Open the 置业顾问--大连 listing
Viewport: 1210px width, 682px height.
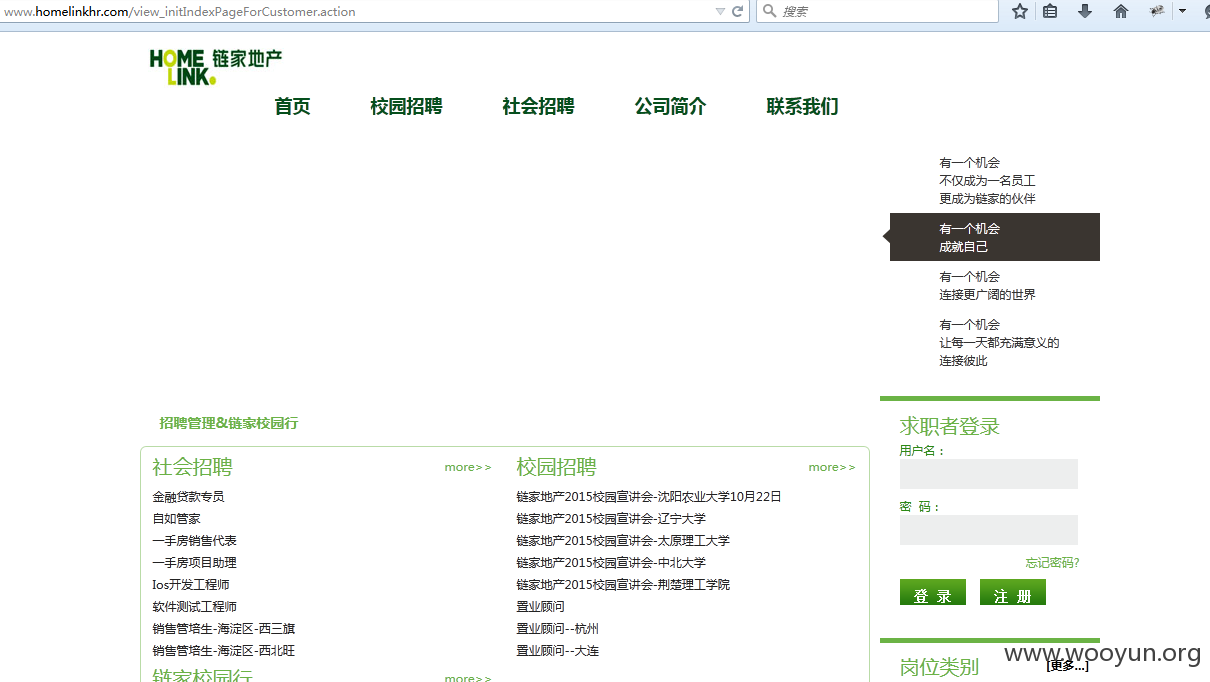557,651
